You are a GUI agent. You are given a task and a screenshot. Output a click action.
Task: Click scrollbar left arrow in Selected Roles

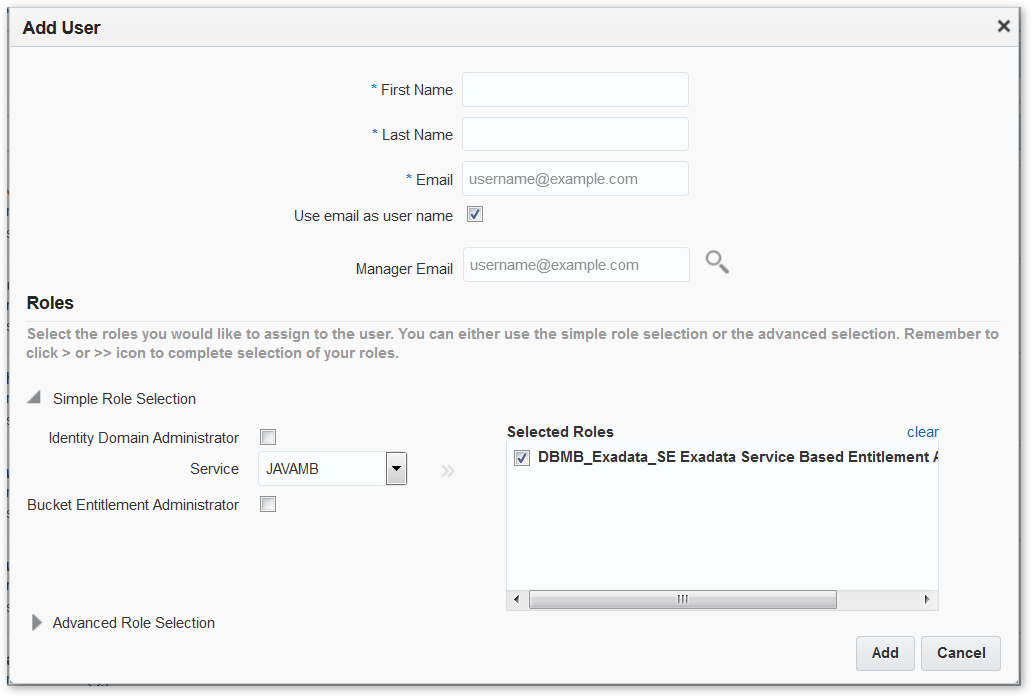(517, 599)
